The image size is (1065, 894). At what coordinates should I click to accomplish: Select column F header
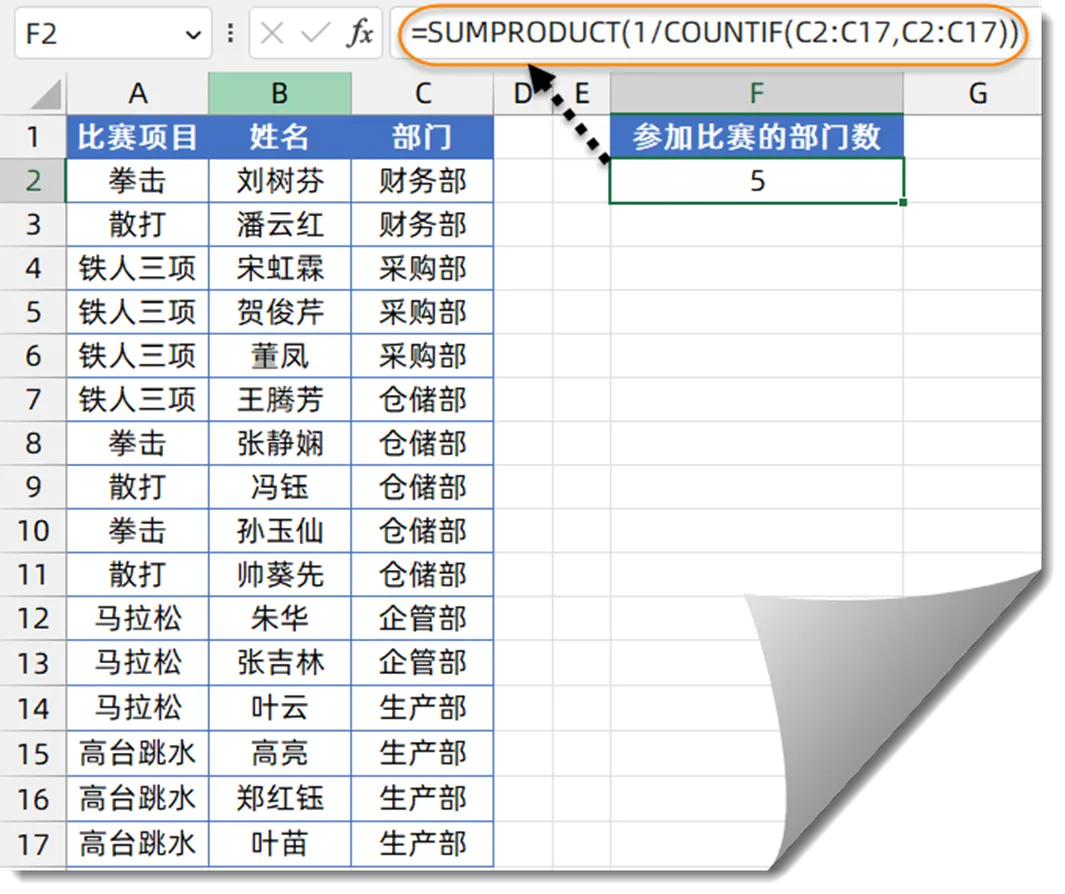coord(757,94)
